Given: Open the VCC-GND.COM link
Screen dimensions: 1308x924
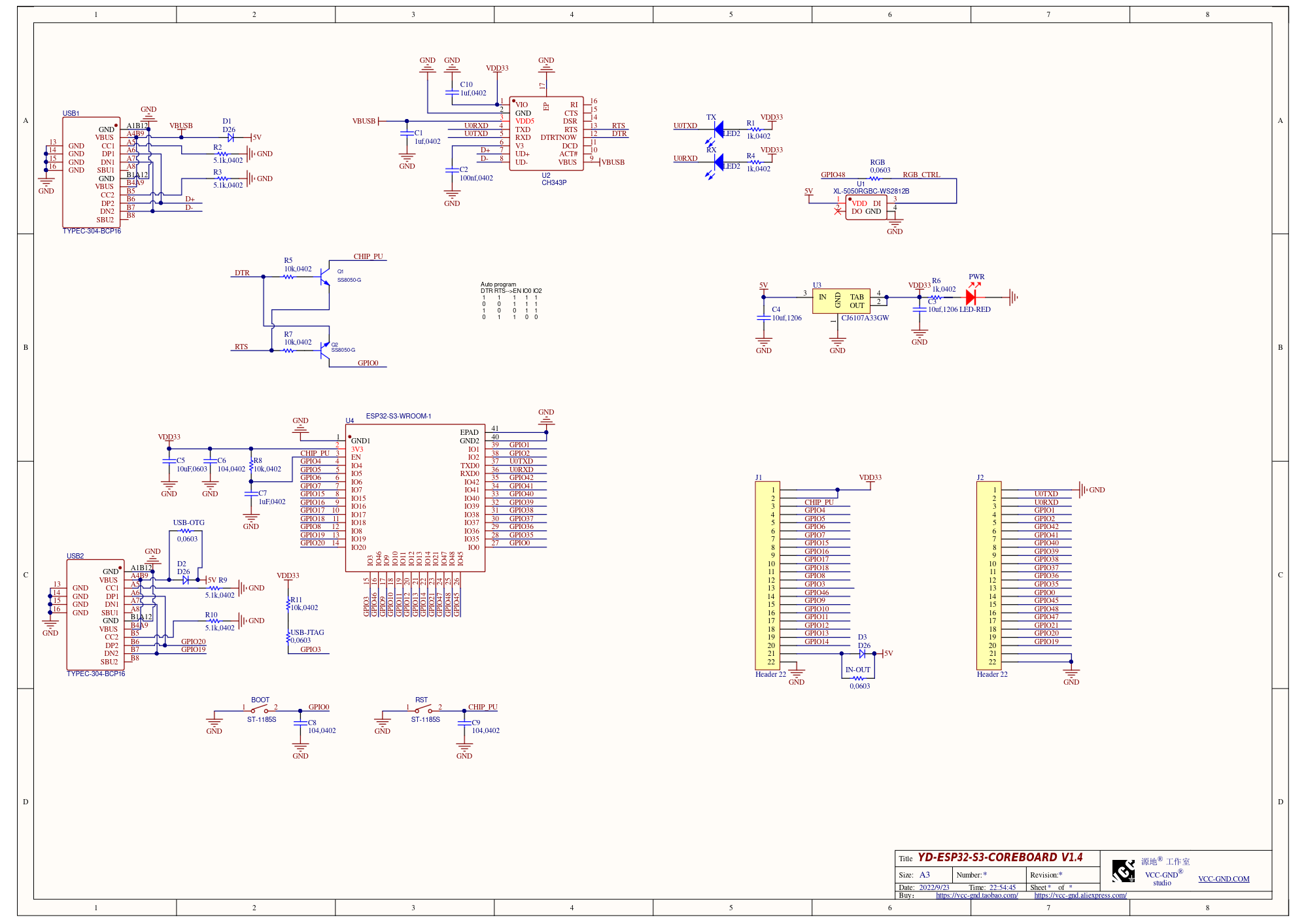Looking at the screenshot, I should 1223,879.
